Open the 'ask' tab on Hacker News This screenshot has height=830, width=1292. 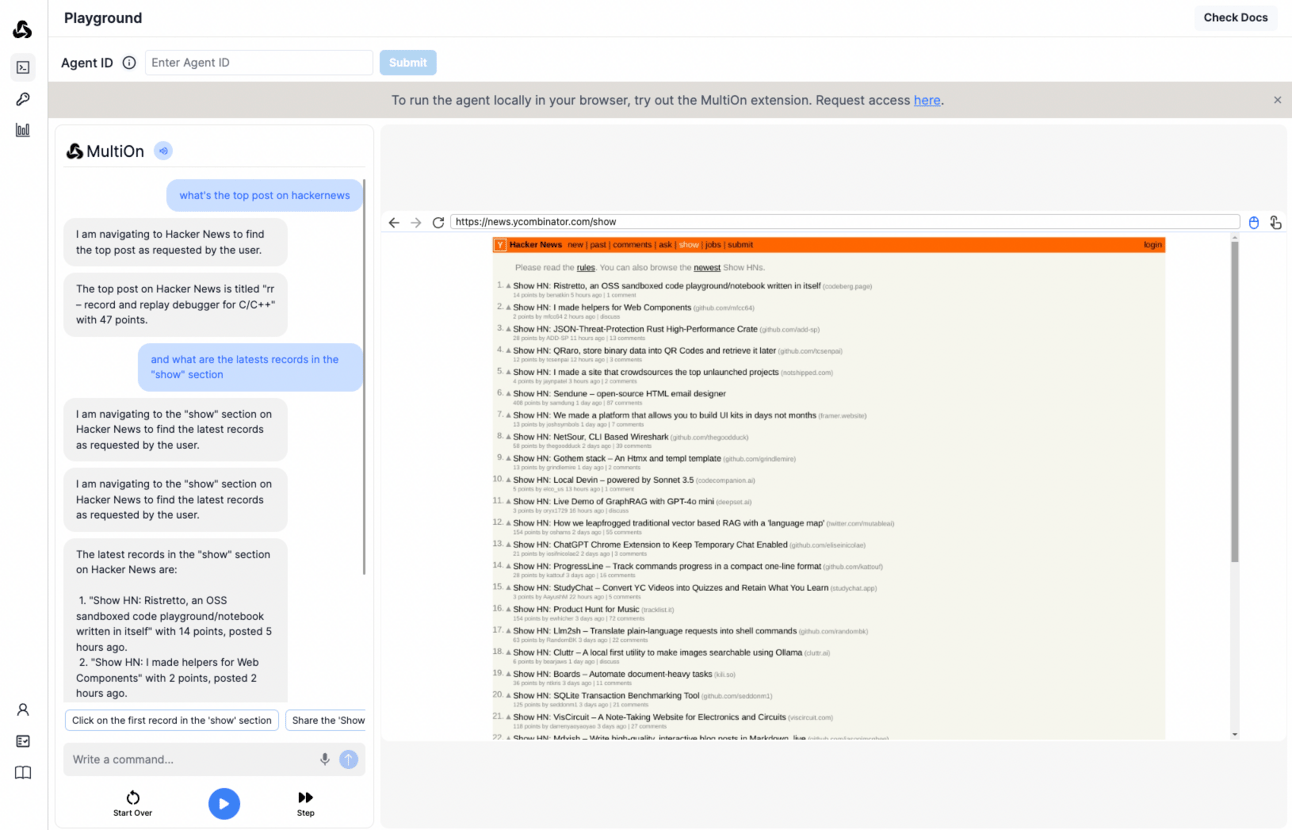(665, 245)
